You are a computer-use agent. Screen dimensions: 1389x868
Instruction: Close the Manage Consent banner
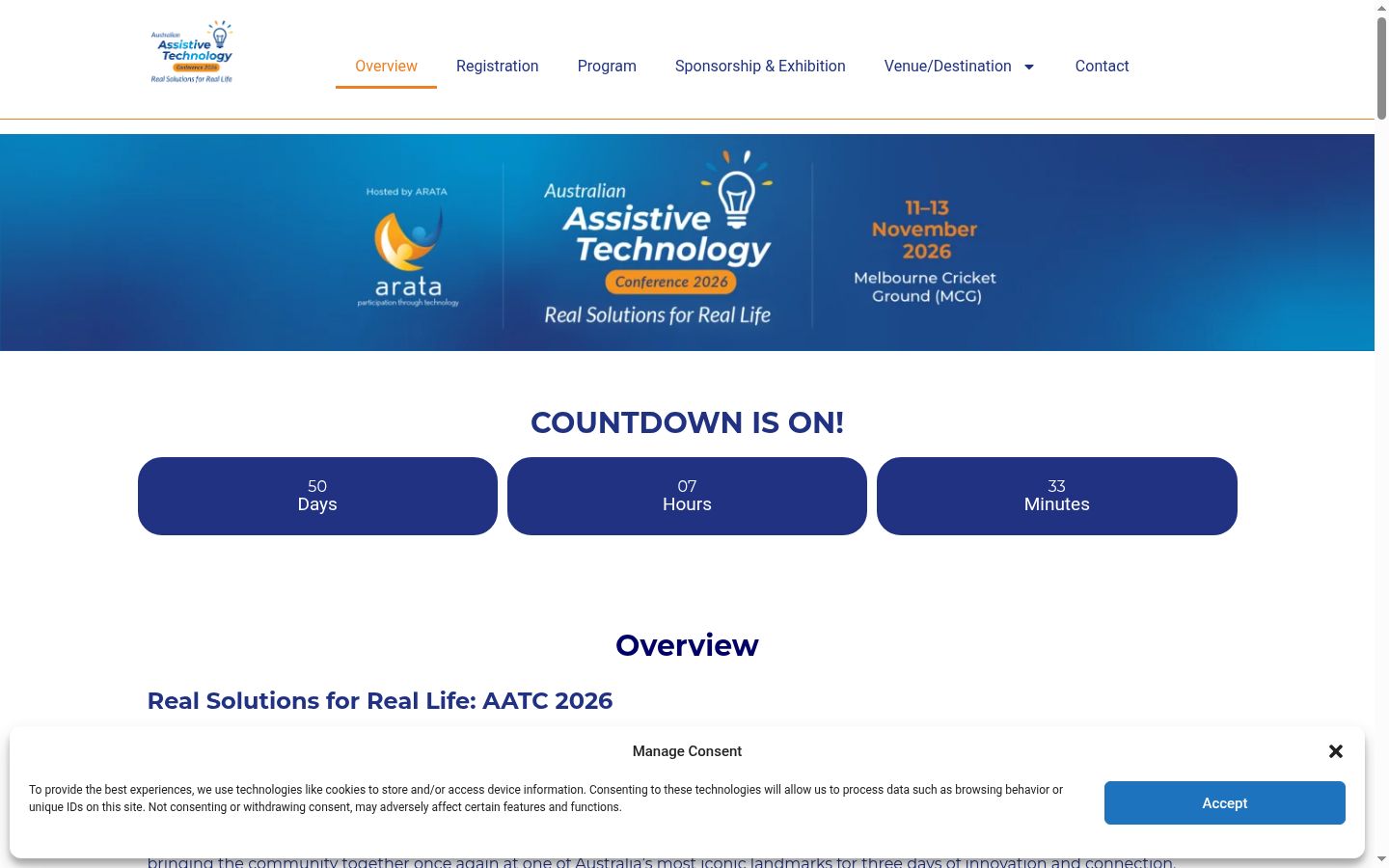(1336, 751)
